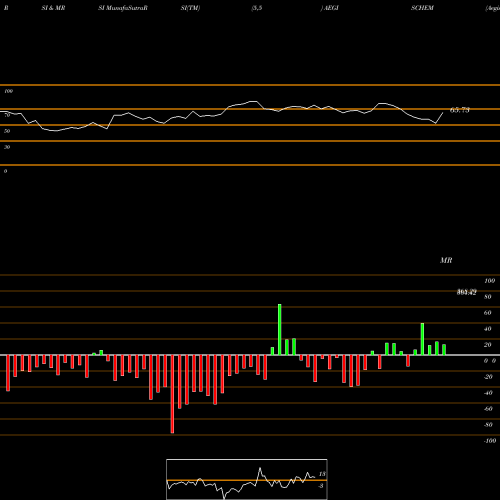Click the 'SI MunafaSutraR' header text

pos(123,8)
